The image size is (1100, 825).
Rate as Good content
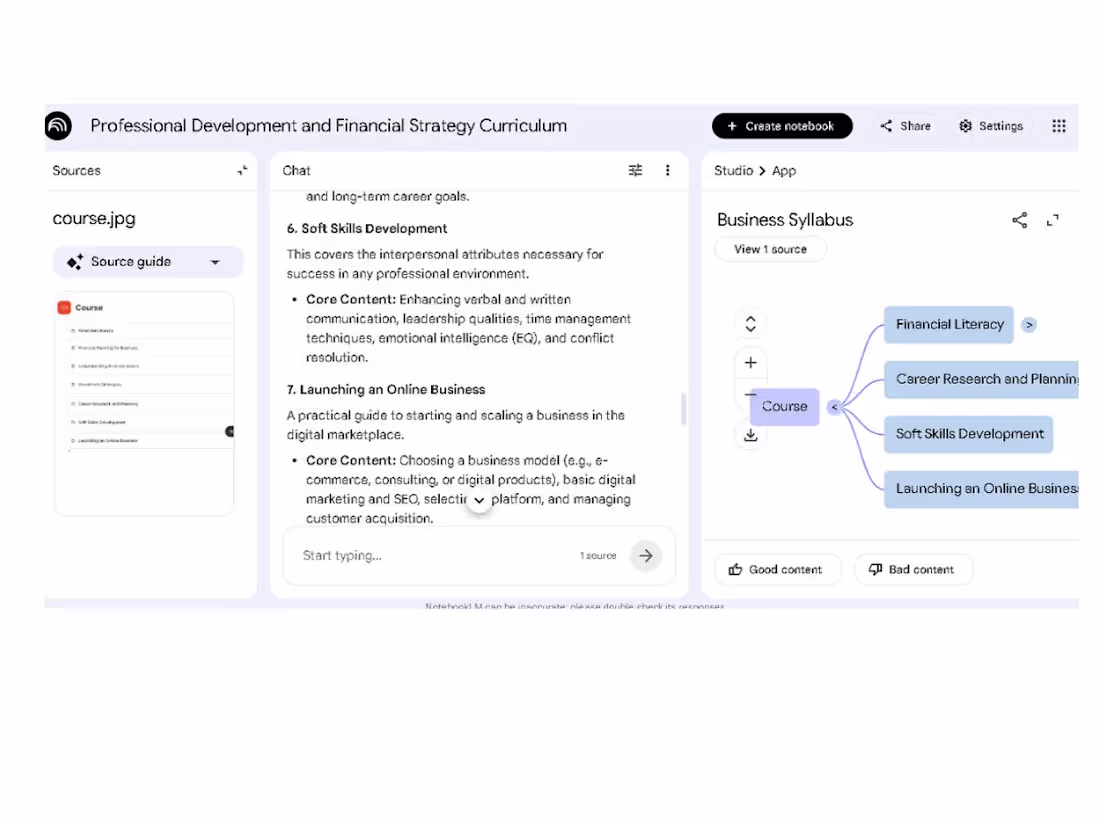click(776, 570)
